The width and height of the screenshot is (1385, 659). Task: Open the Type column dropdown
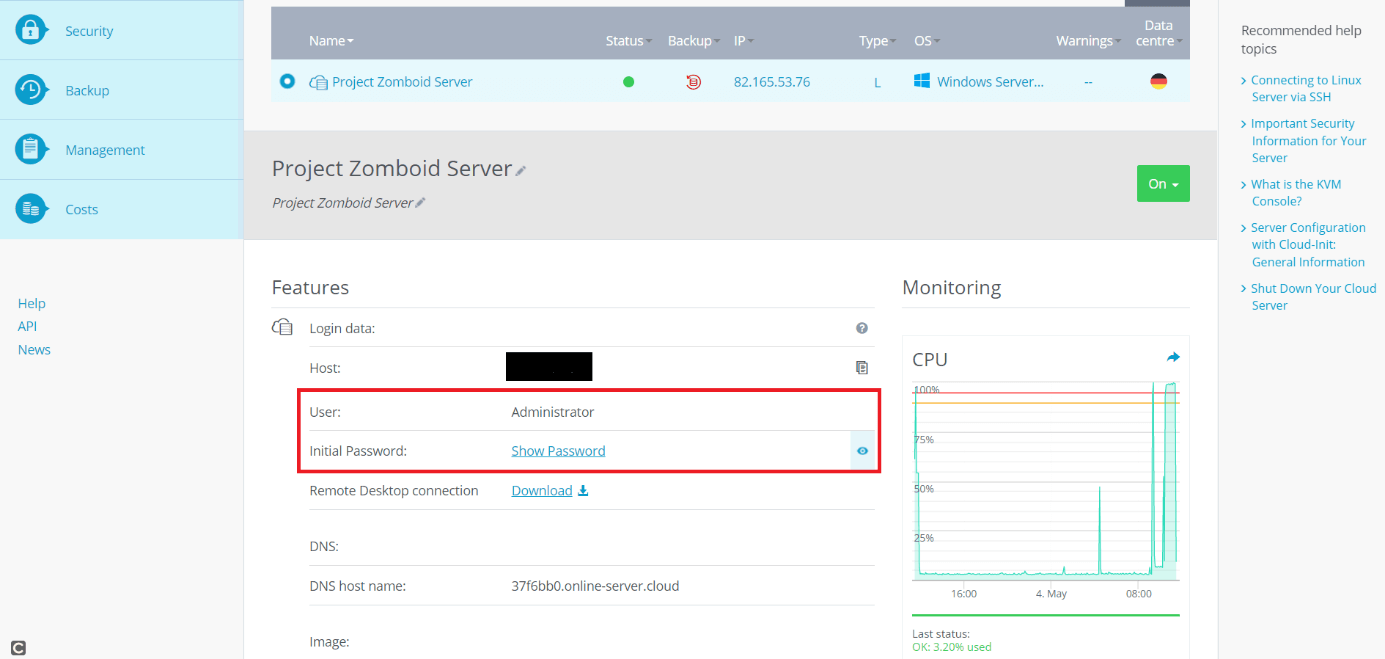[877, 41]
